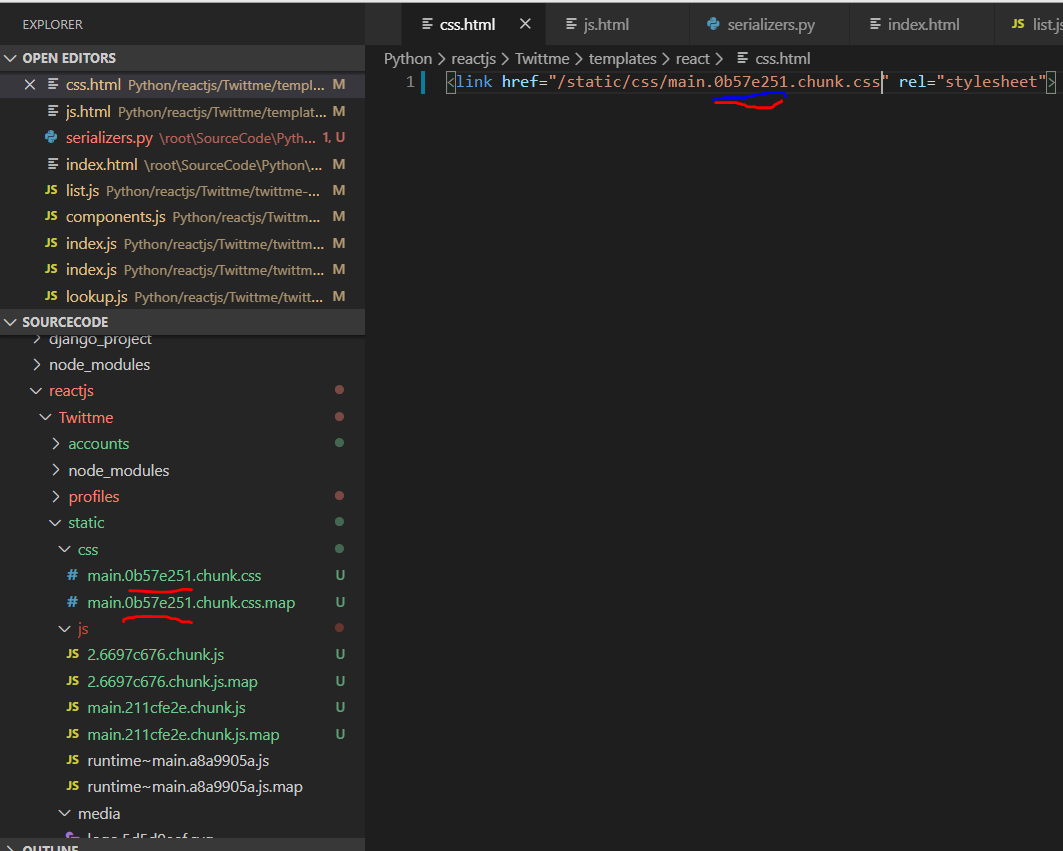Click Twittme in the breadcrumb path
Screen dimensions: 1063x851
click(543, 59)
